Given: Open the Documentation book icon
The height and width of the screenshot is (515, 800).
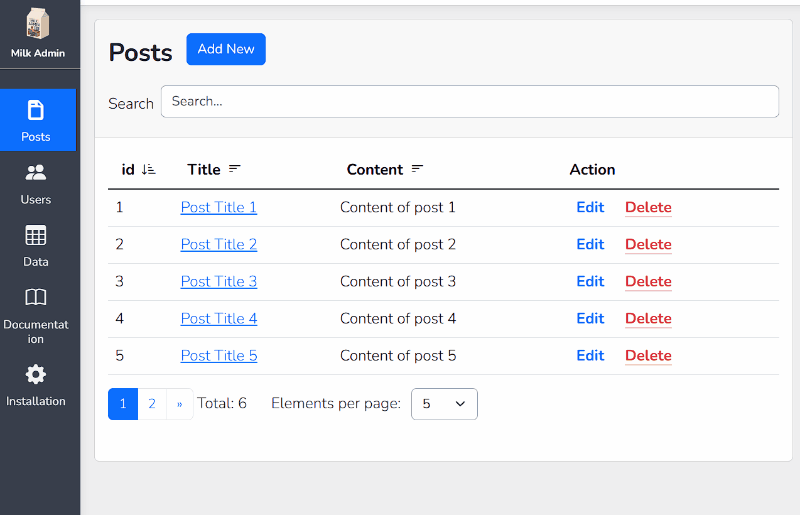Looking at the screenshot, I should pyautogui.click(x=36, y=297).
